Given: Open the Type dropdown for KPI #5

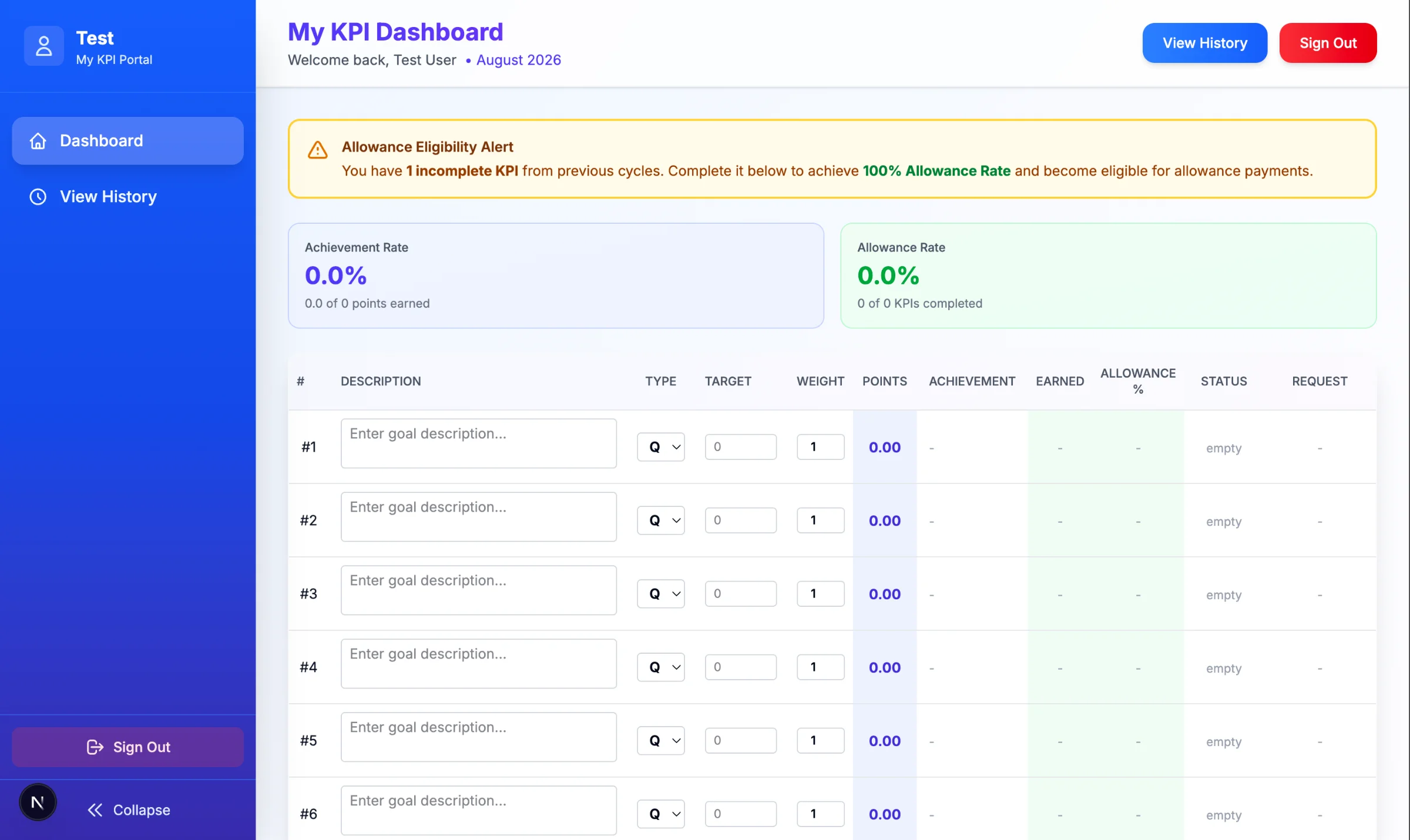Looking at the screenshot, I should point(661,741).
